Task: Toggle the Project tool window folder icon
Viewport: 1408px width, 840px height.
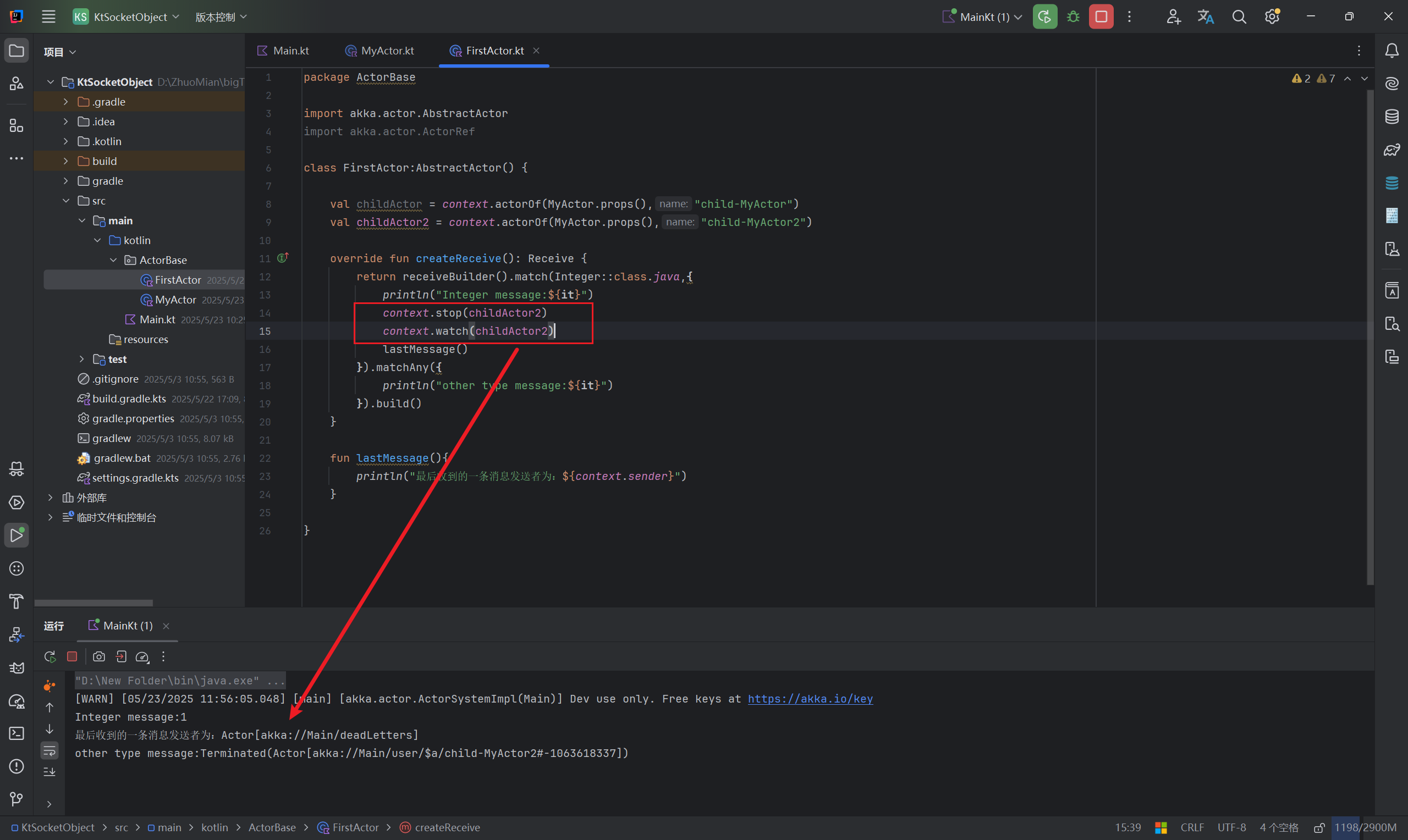Action: tap(16, 51)
